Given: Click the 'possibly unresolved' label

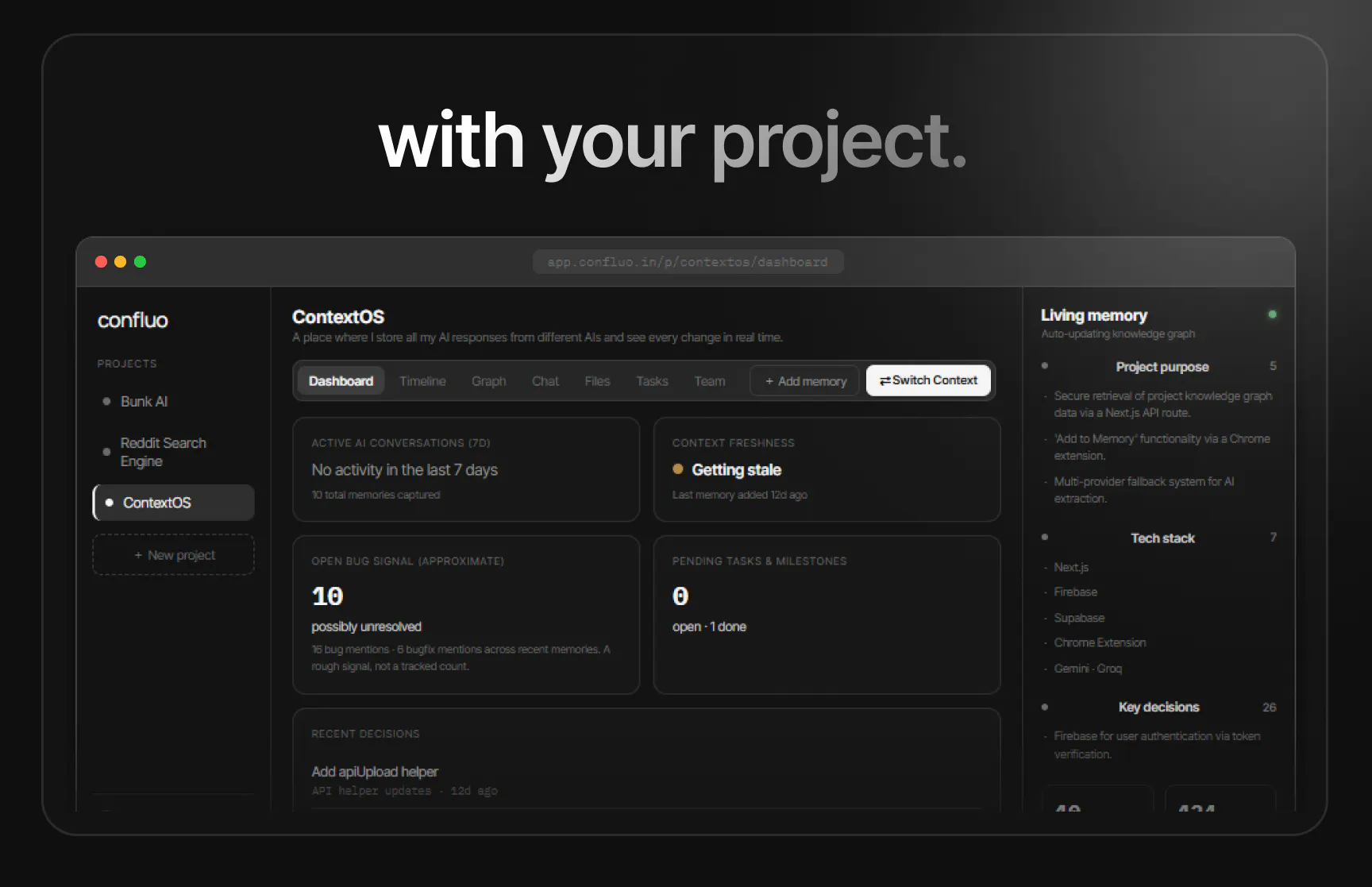Looking at the screenshot, I should coord(366,627).
